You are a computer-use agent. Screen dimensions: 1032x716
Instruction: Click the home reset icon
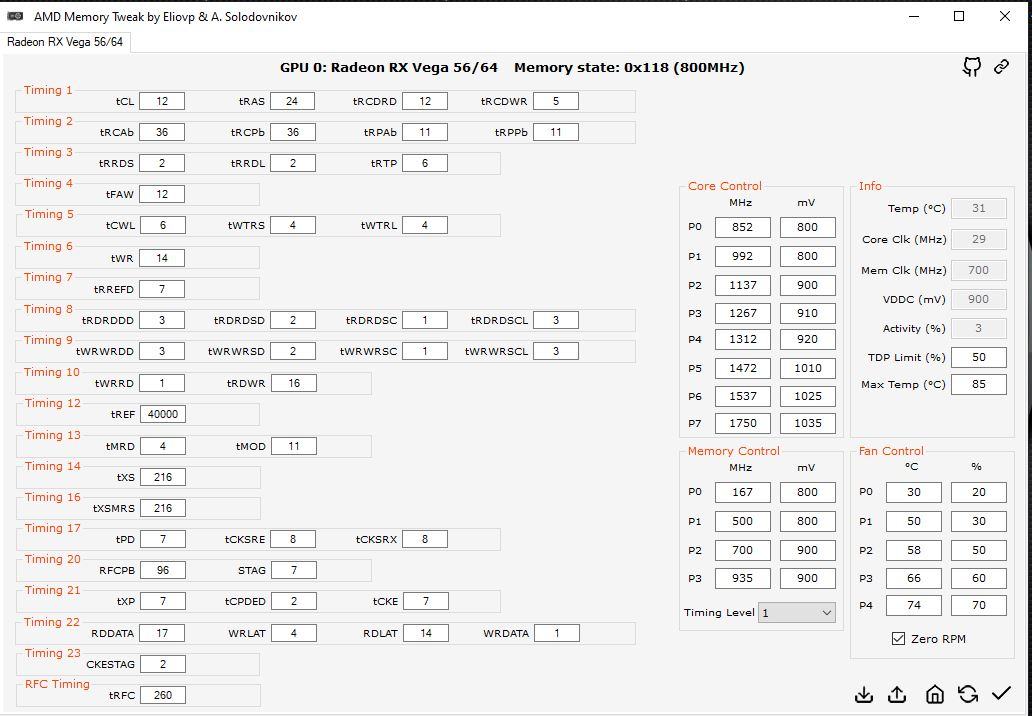coord(935,694)
